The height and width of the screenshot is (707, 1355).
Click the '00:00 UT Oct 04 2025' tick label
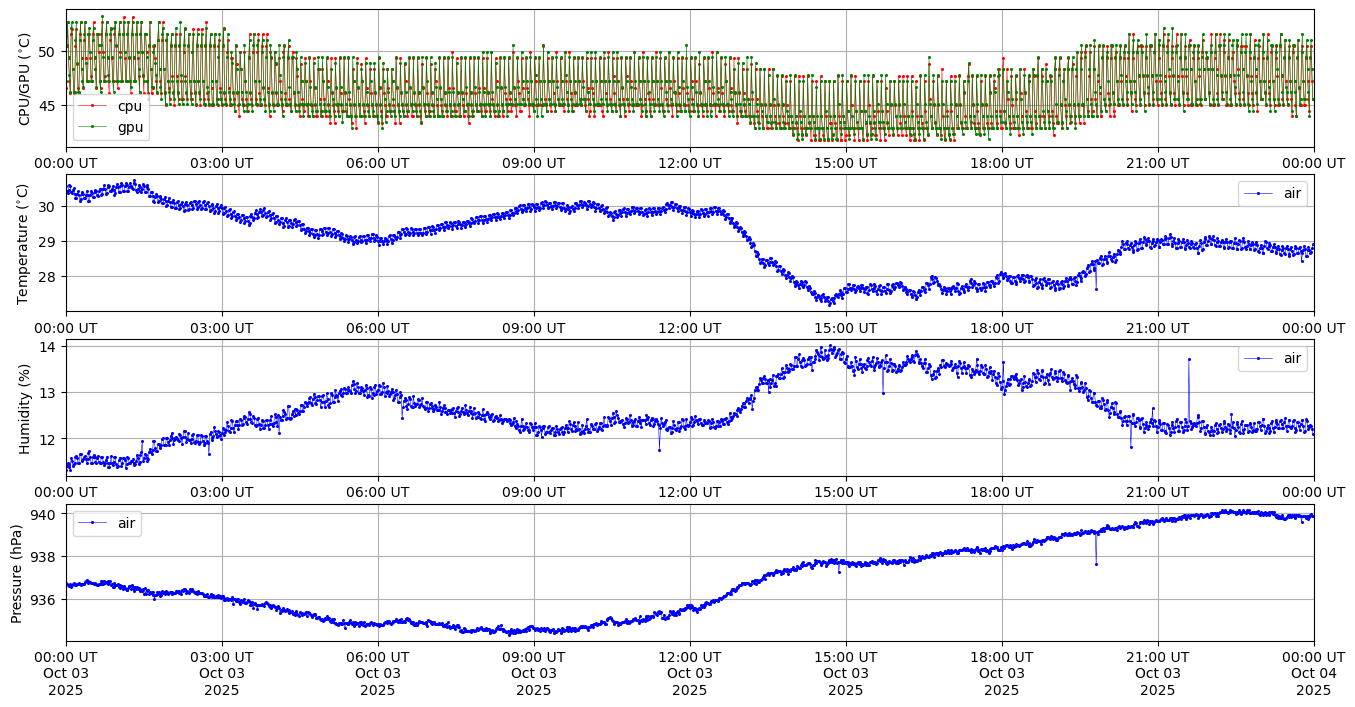1313,673
